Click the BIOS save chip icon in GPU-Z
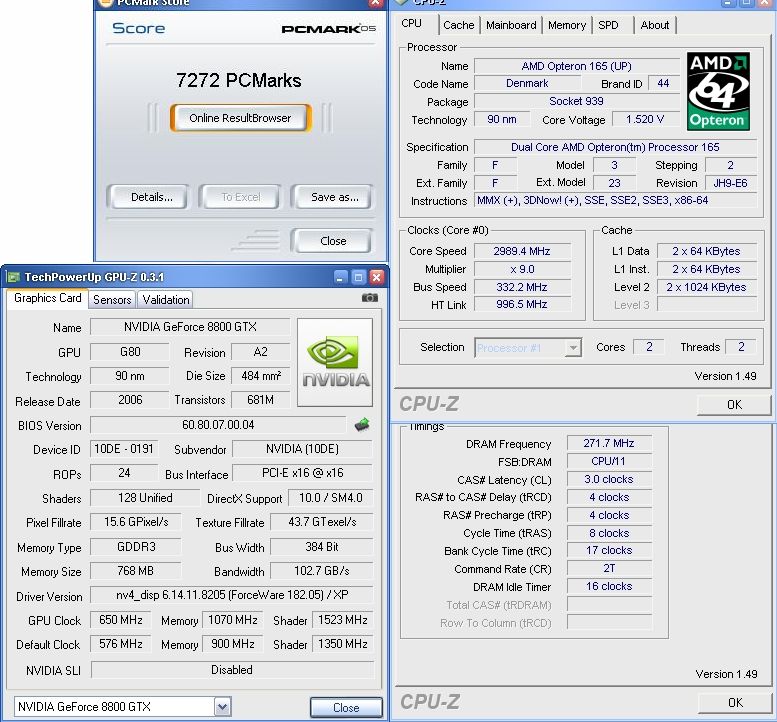Image resolution: width=777 pixels, height=722 pixels. 362,425
